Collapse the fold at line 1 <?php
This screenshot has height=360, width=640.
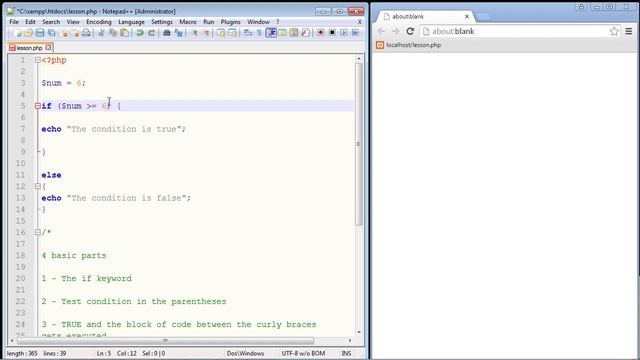38,60
